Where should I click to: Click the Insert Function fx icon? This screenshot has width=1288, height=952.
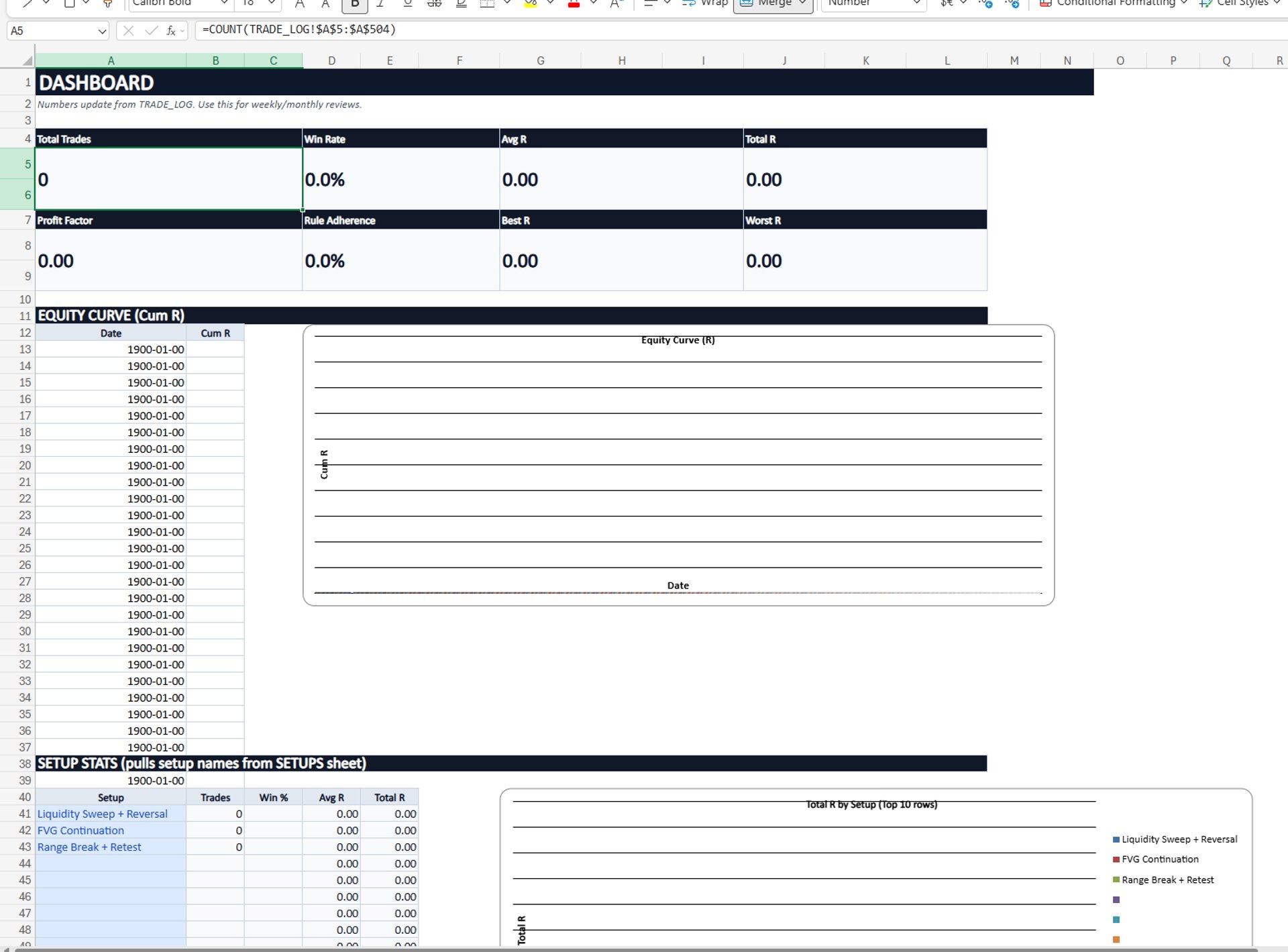[171, 31]
